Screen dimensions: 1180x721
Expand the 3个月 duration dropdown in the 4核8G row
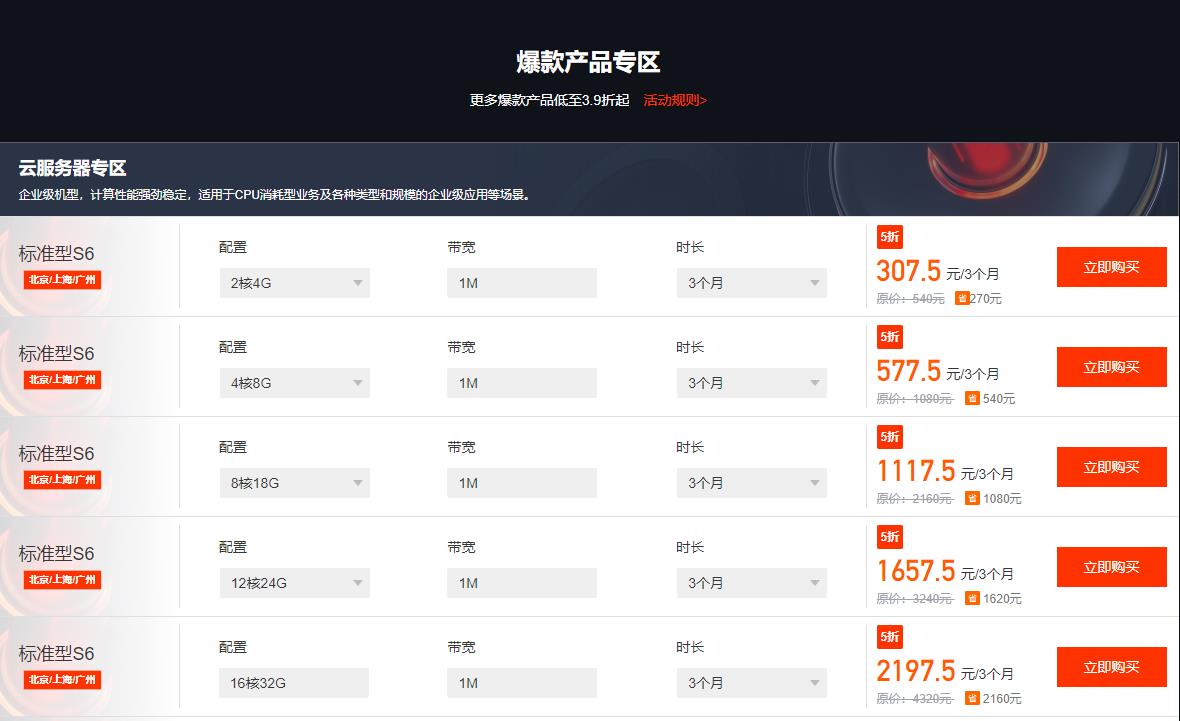point(751,383)
